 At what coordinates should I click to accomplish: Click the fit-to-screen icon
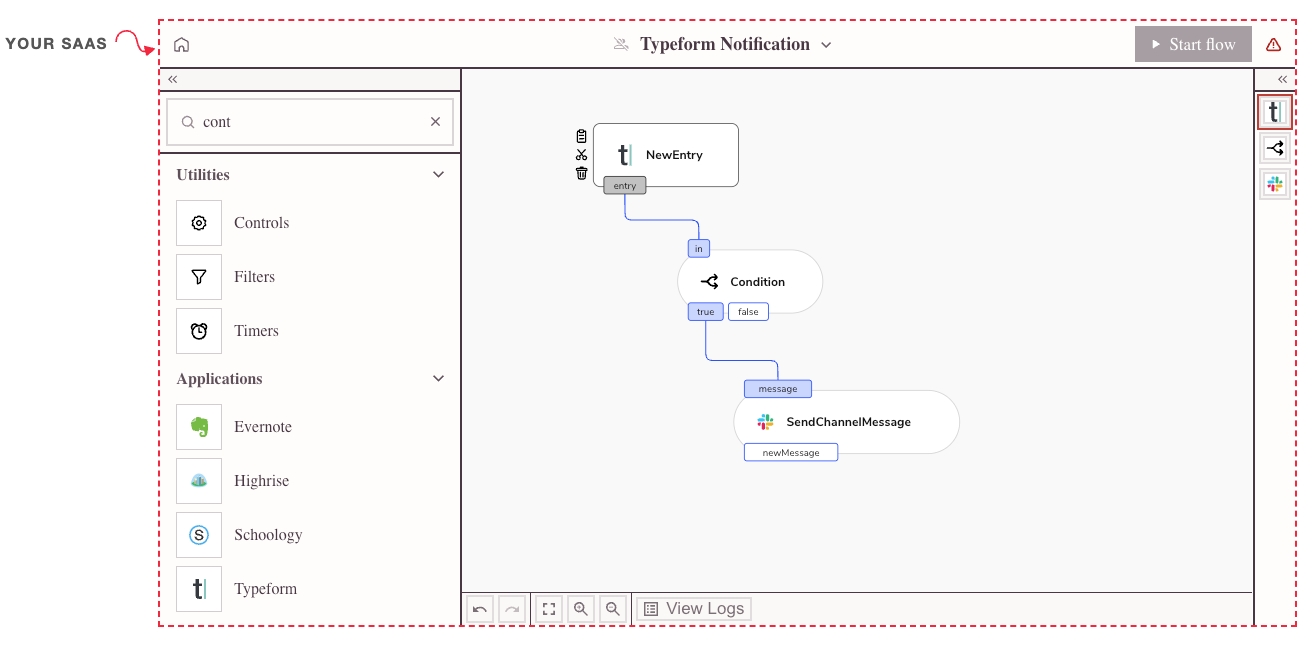[548, 609]
